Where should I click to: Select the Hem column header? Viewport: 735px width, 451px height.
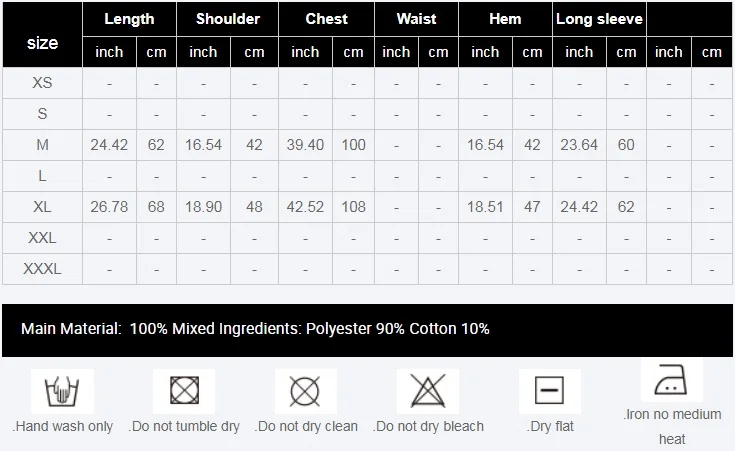tap(505, 19)
